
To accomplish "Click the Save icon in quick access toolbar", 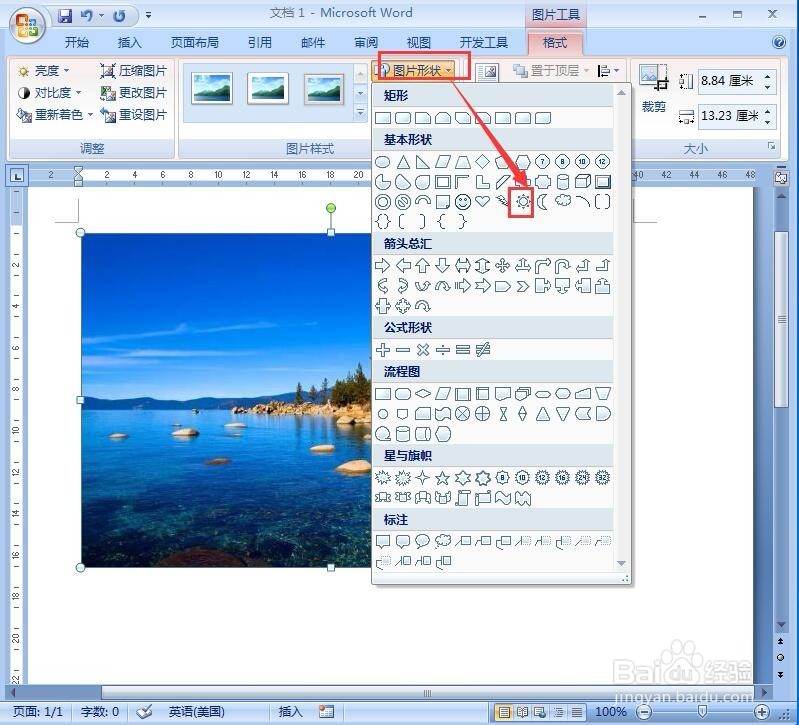I will tap(65, 16).
